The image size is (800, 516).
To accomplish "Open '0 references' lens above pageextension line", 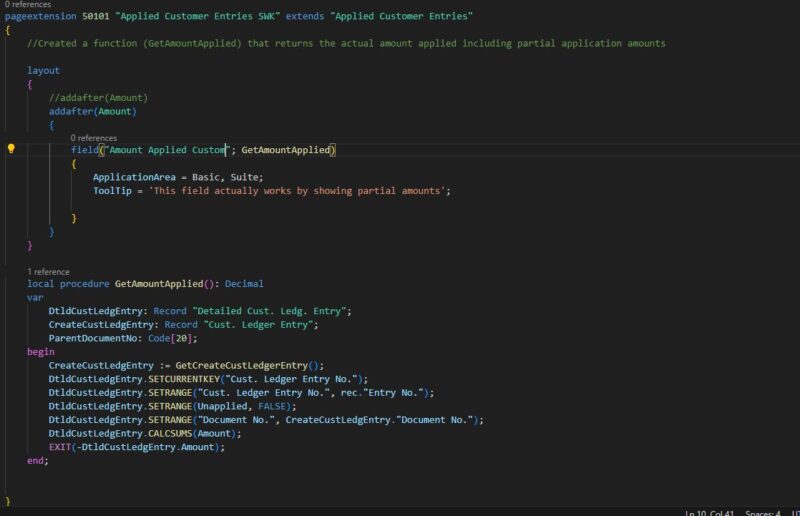I will tap(28, 4).
